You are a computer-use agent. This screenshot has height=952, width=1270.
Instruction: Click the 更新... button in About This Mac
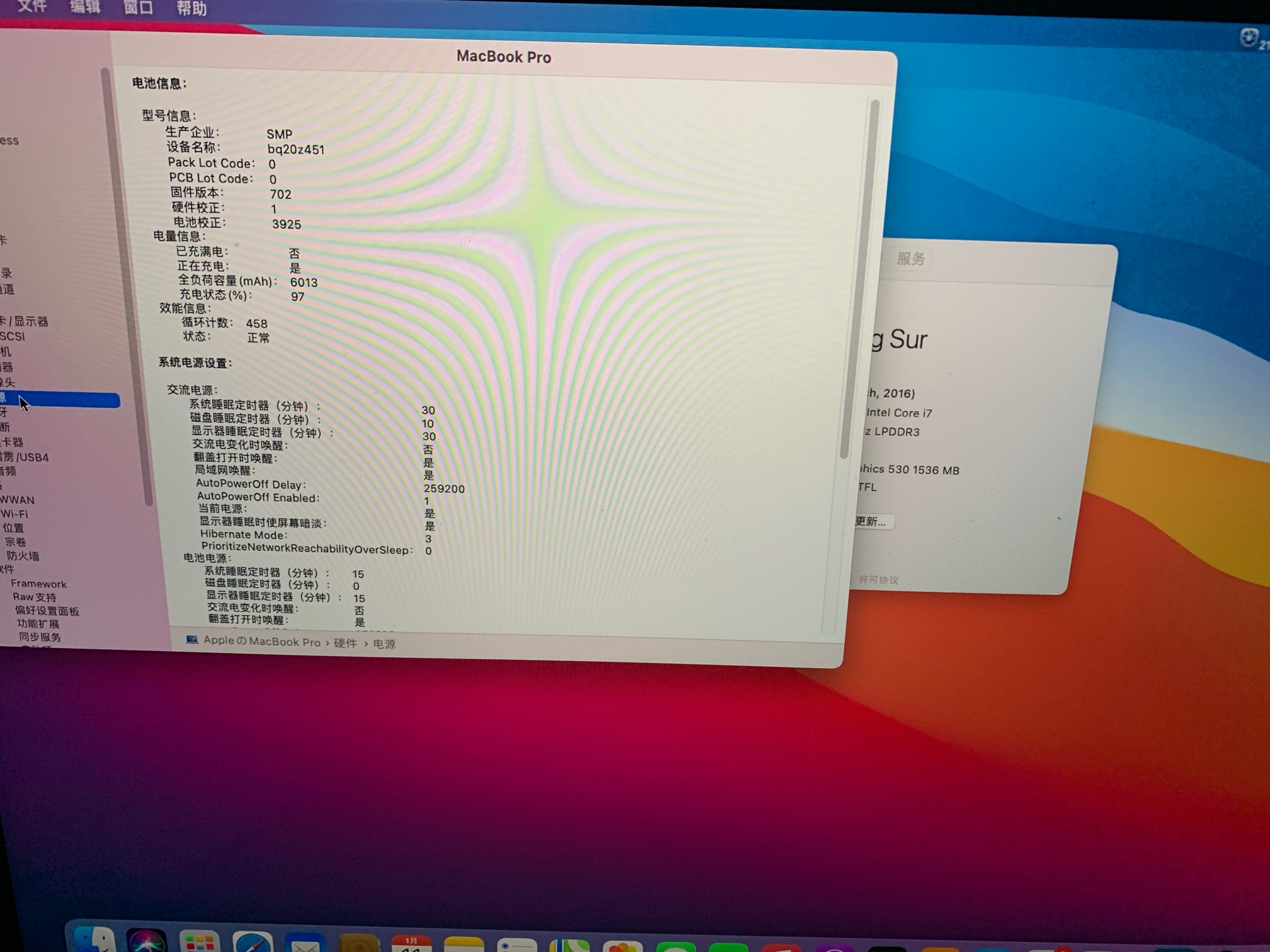pyautogui.click(x=873, y=521)
